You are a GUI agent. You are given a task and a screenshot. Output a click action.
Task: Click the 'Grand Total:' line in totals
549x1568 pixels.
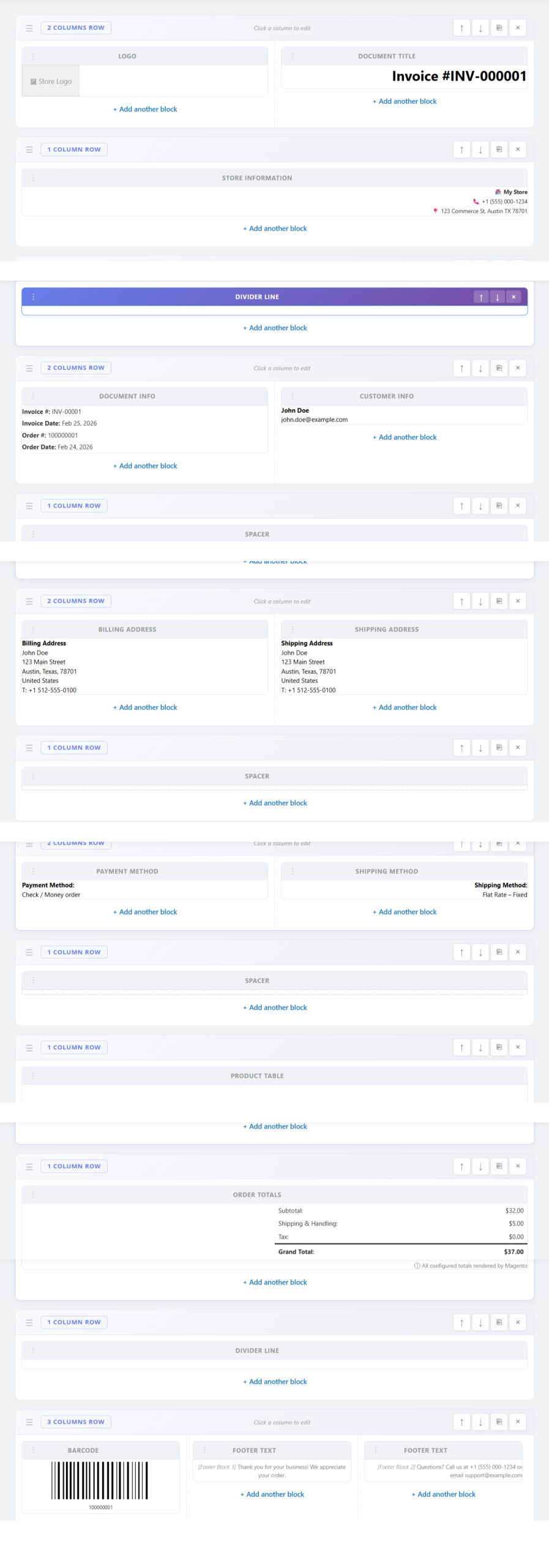[x=401, y=1252]
